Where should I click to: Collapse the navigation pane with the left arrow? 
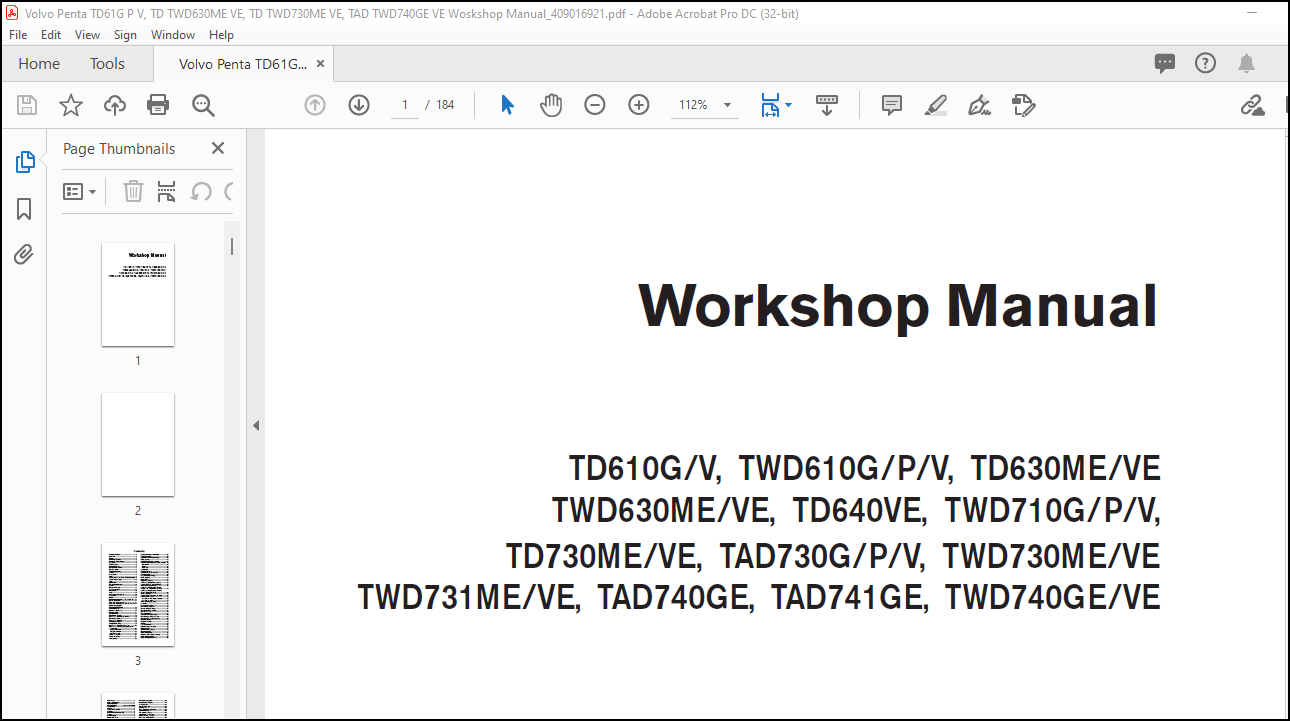click(x=255, y=426)
